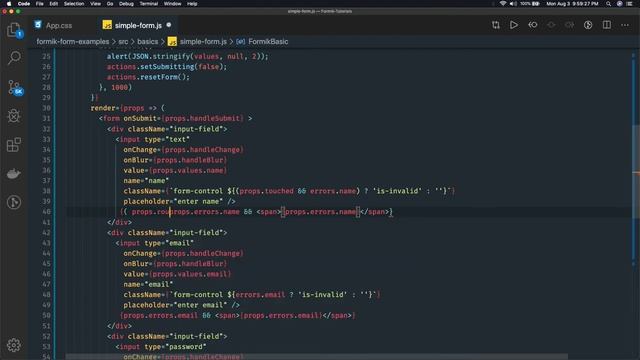This screenshot has height=360, width=640.
Task: Open the Notification Center icon
Action: coord(630,4)
